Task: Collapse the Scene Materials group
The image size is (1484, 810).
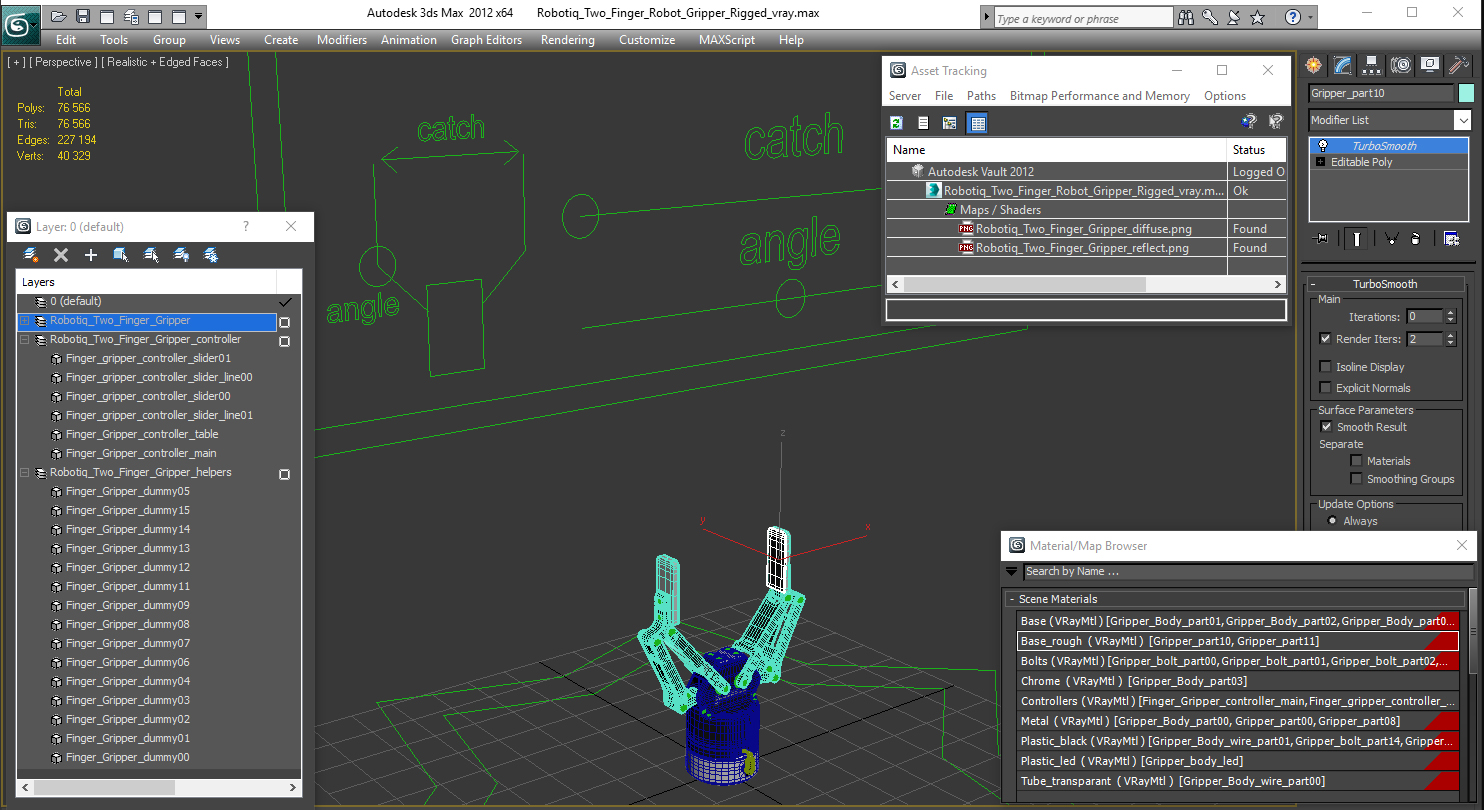Action: coord(1012,599)
